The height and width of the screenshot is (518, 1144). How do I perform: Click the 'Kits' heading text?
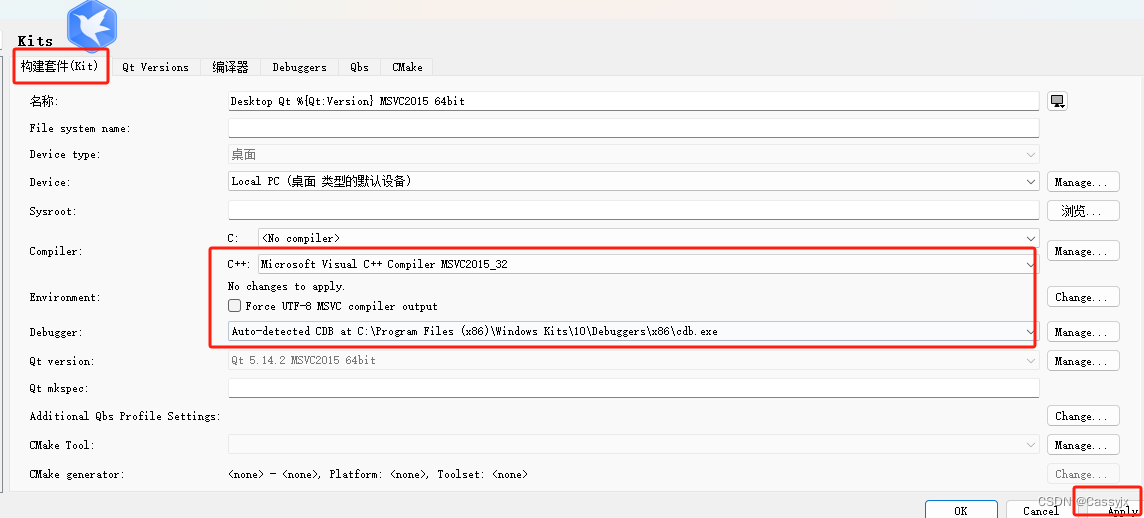coord(35,41)
